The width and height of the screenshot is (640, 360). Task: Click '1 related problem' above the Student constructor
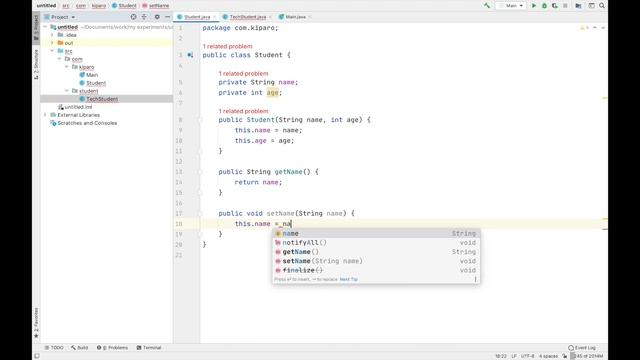pos(243,111)
